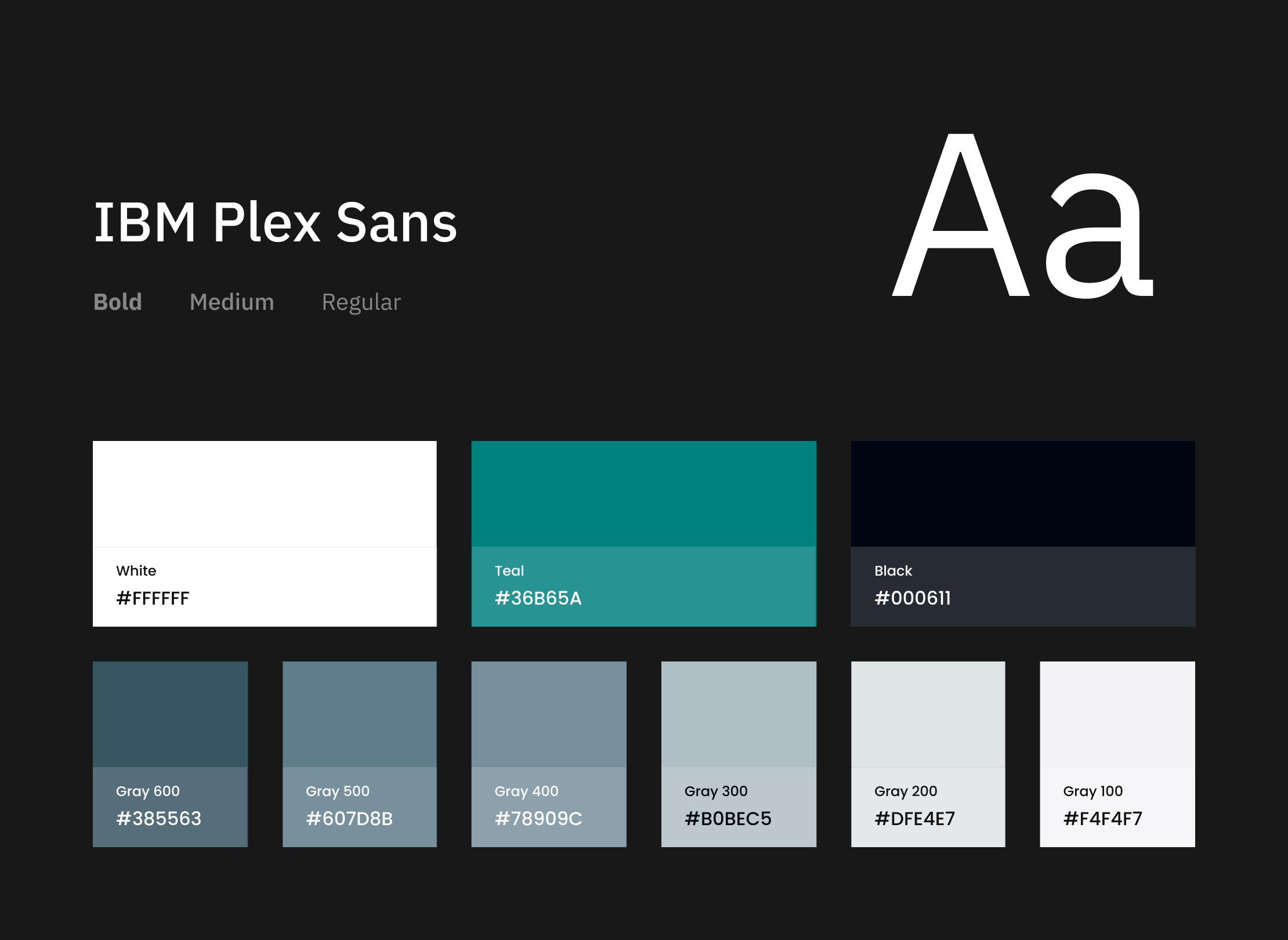1288x940 pixels.
Task: Pick the Gray 400 swatch
Action: point(549,714)
